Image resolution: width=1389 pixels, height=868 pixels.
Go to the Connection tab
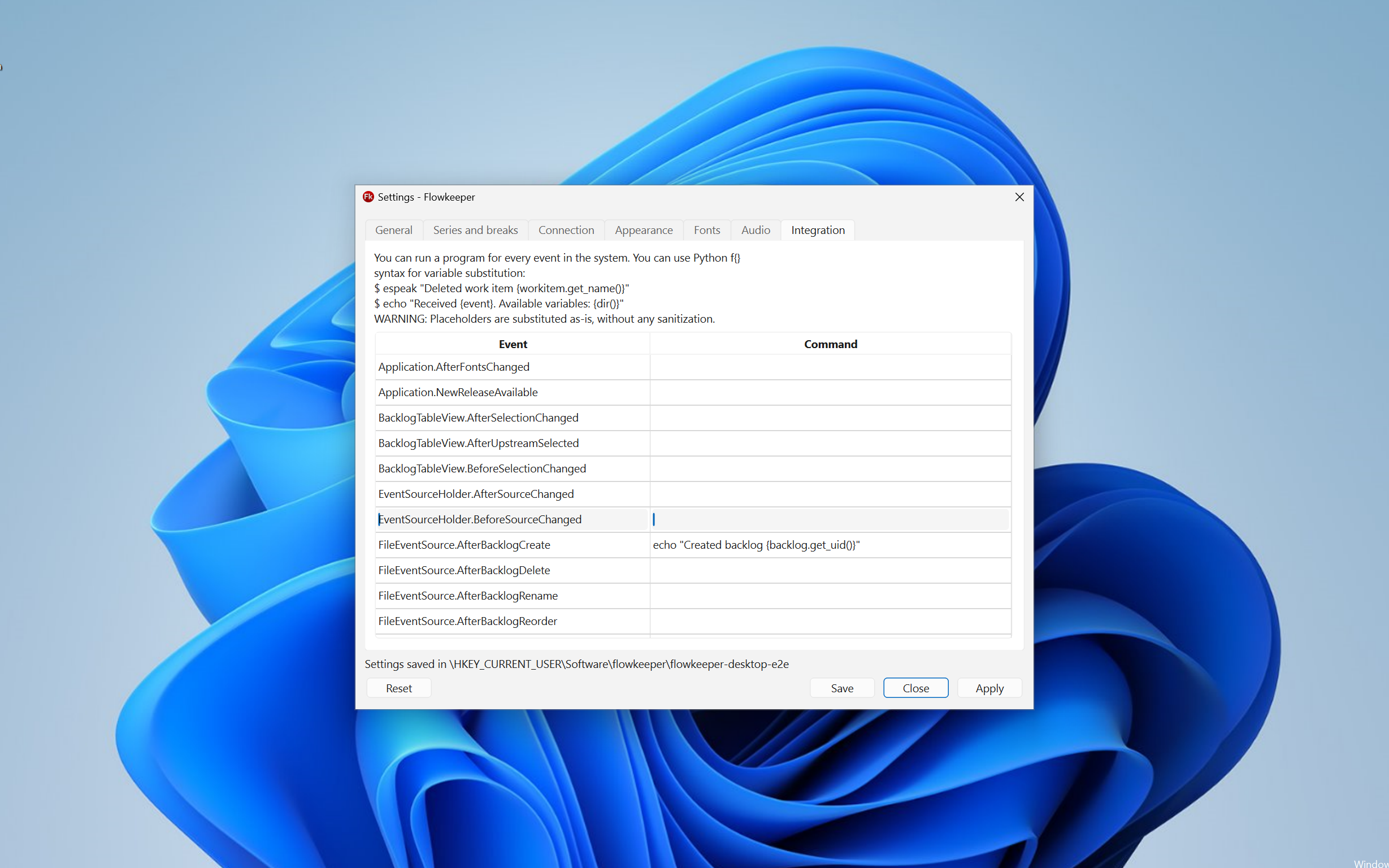(x=566, y=230)
